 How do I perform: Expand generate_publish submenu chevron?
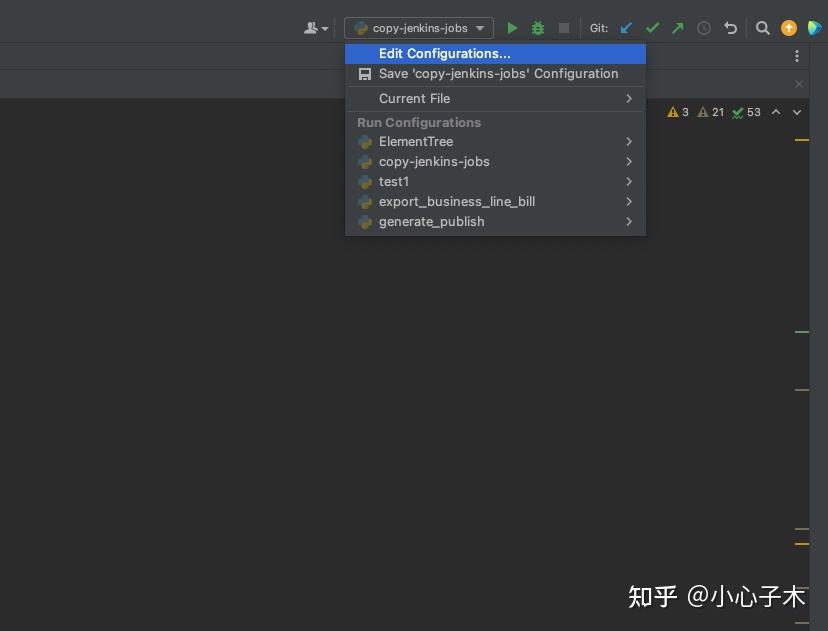628,222
